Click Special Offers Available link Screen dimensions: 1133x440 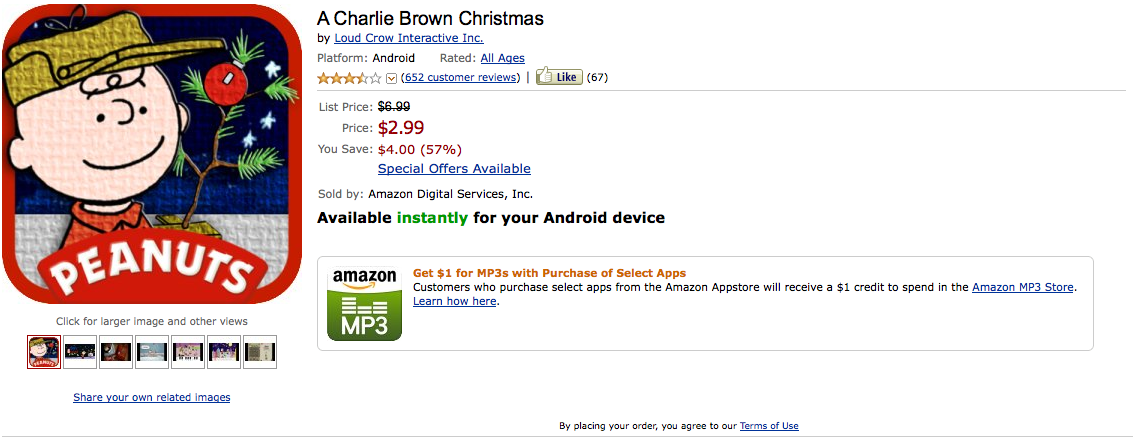pos(454,169)
